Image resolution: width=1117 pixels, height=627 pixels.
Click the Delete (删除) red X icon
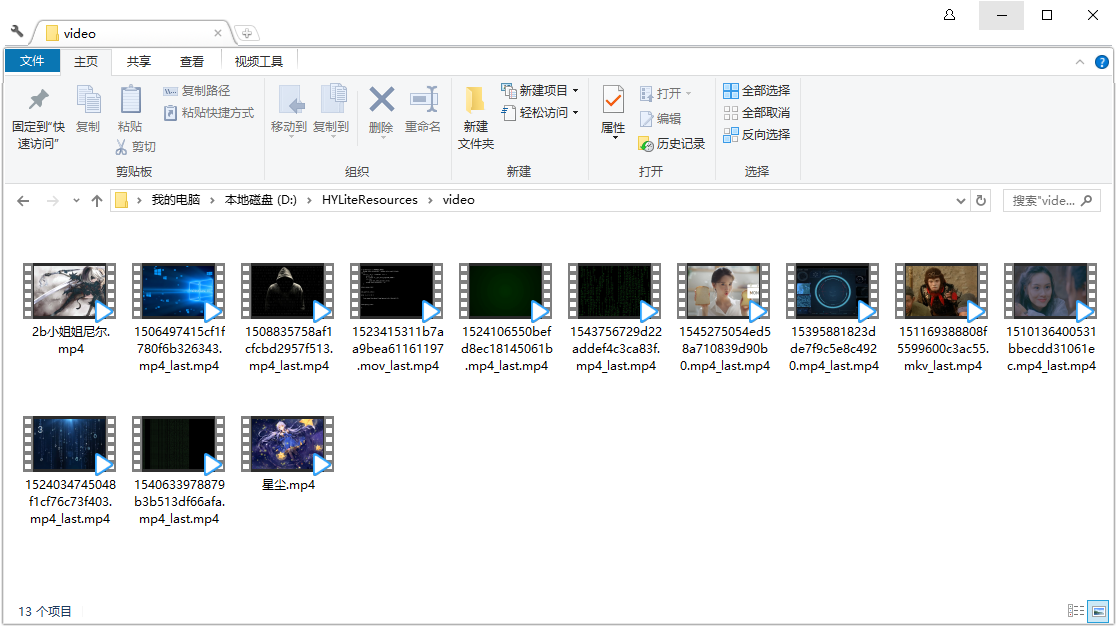point(381,100)
